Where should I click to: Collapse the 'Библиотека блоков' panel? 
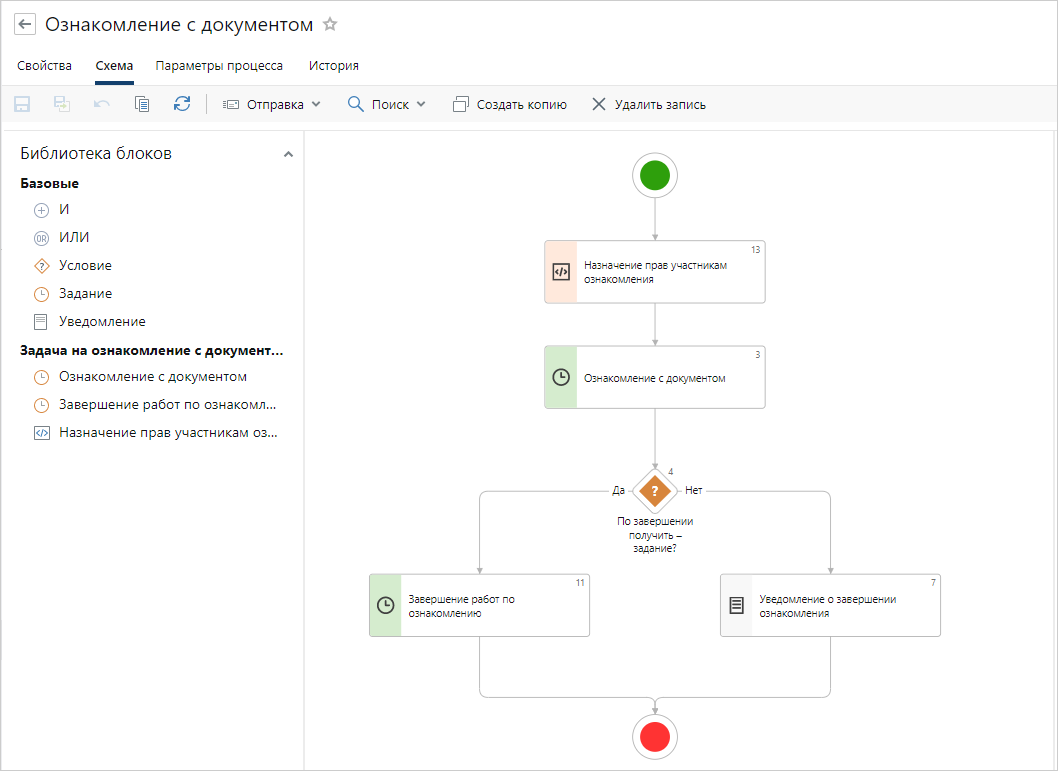pyautogui.click(x=288, y=154)
